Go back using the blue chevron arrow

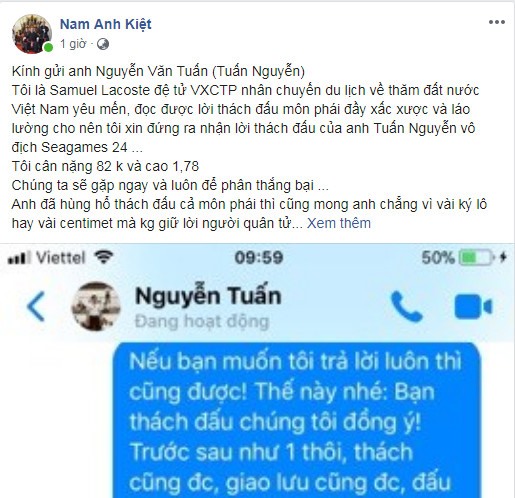36,307
